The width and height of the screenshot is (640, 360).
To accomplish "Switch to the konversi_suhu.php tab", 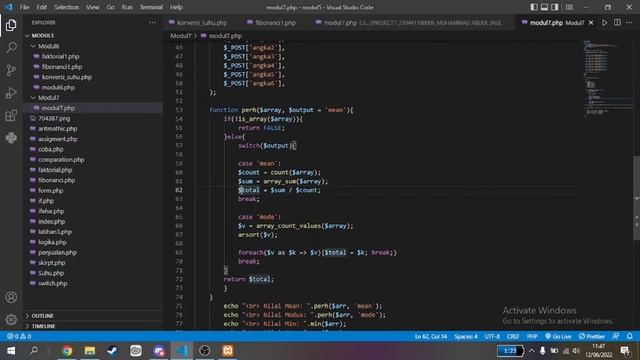I will (x=198, y=23).
